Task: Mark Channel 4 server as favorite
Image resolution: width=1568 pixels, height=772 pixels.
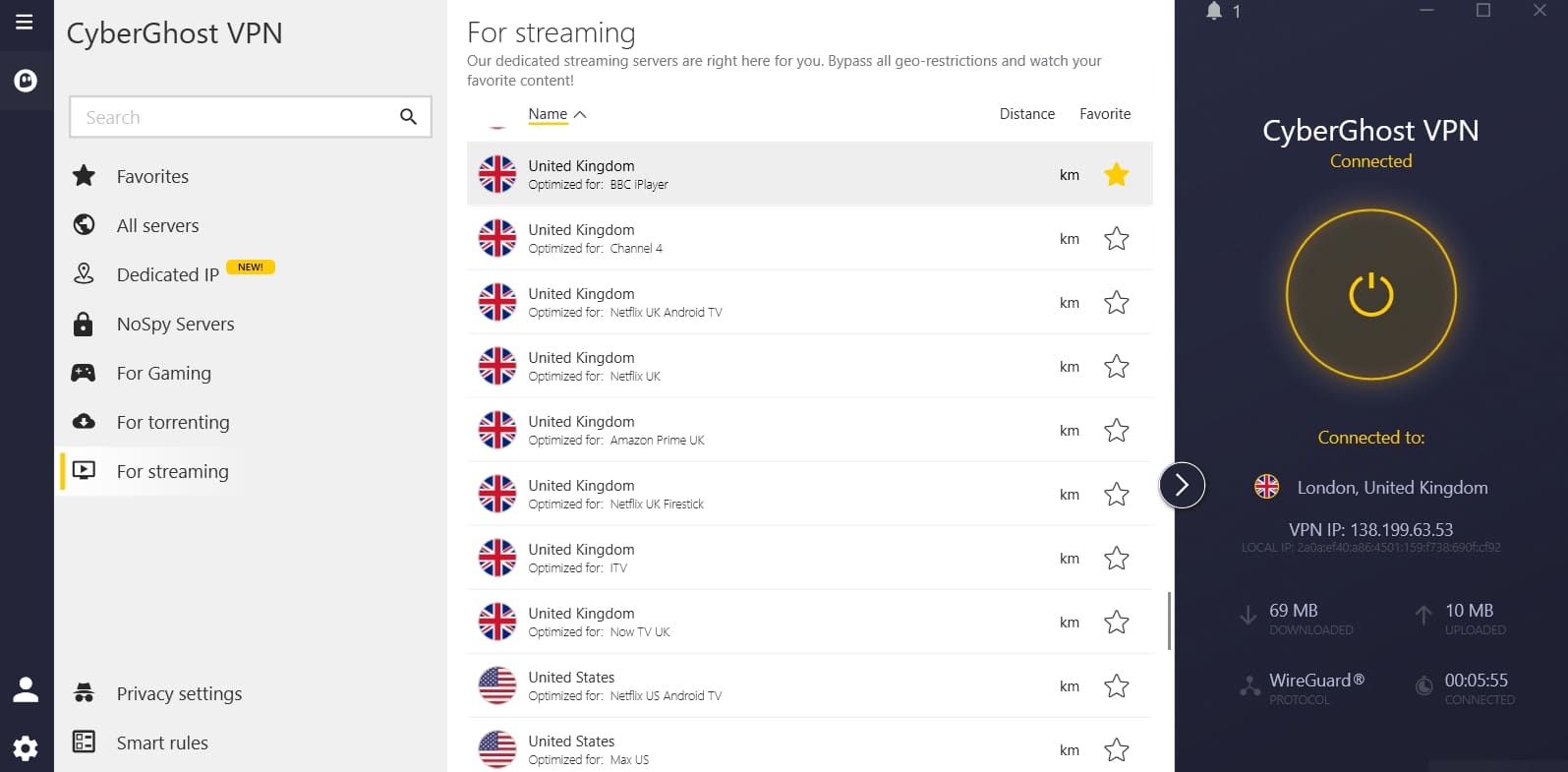Action: point(1116,239)
